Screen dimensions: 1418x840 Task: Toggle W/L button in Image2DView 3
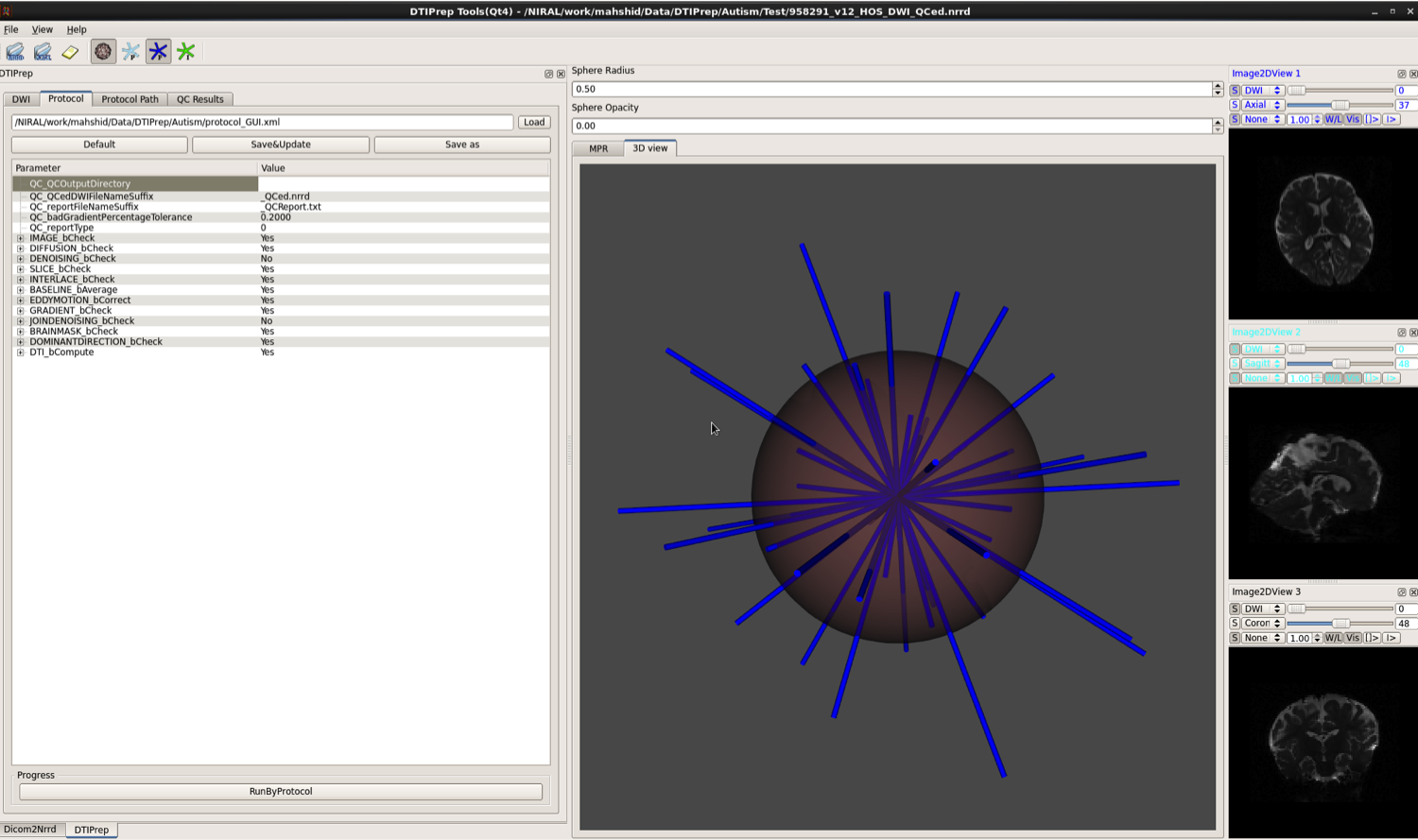(x=1333, y=638)
